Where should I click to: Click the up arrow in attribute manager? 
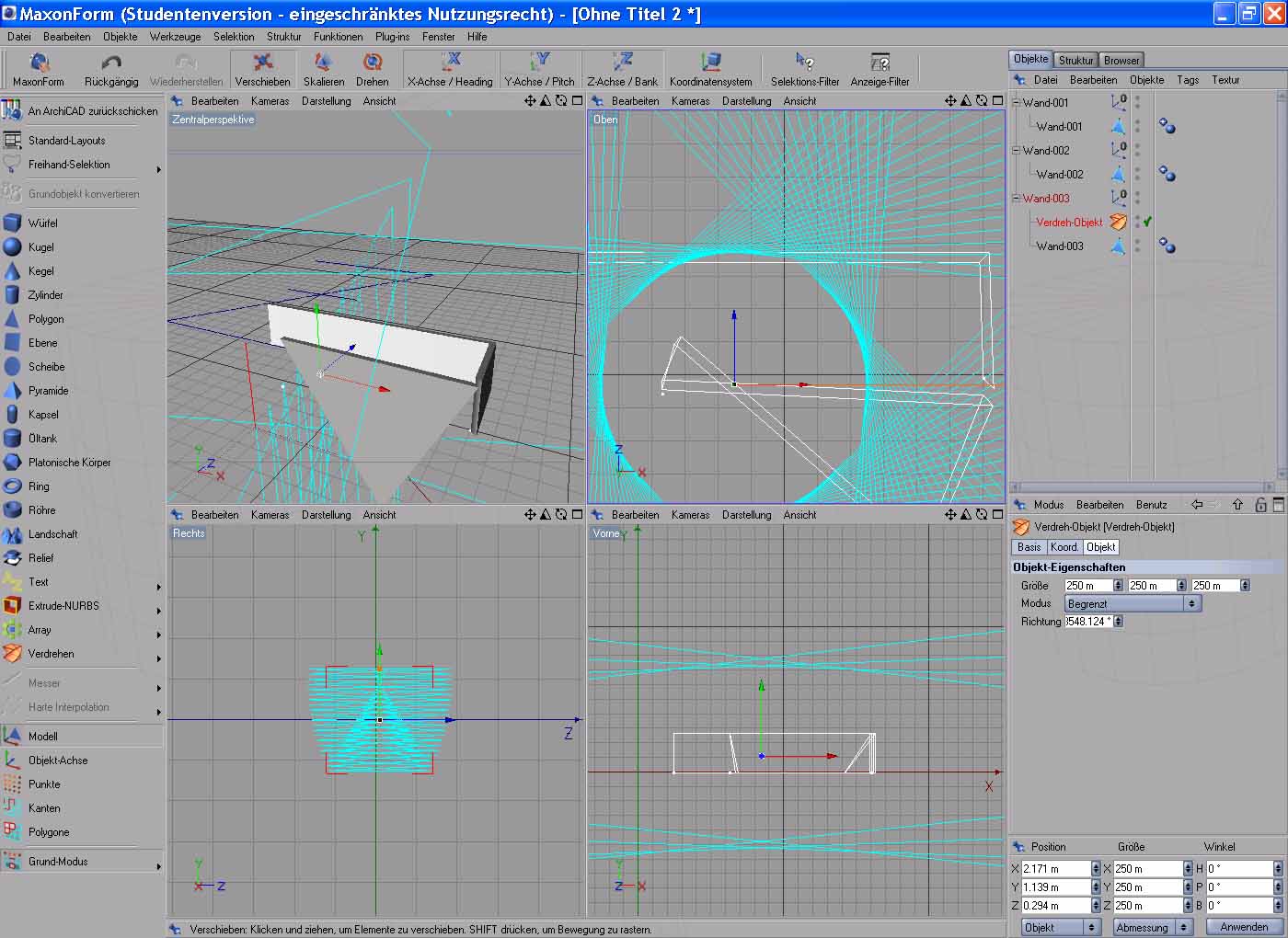(1237, 505)
